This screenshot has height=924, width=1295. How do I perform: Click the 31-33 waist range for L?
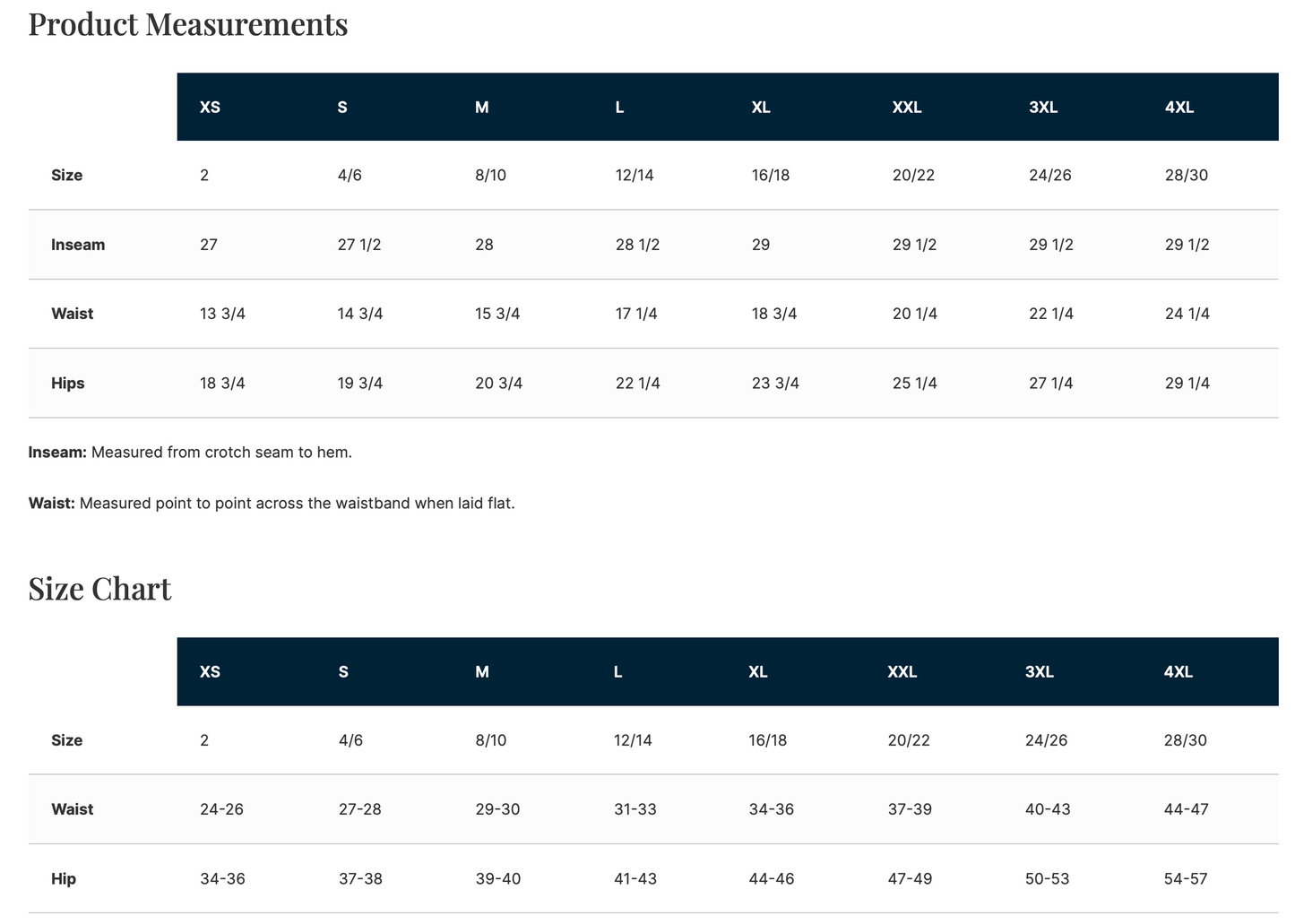tap(635, 809)
